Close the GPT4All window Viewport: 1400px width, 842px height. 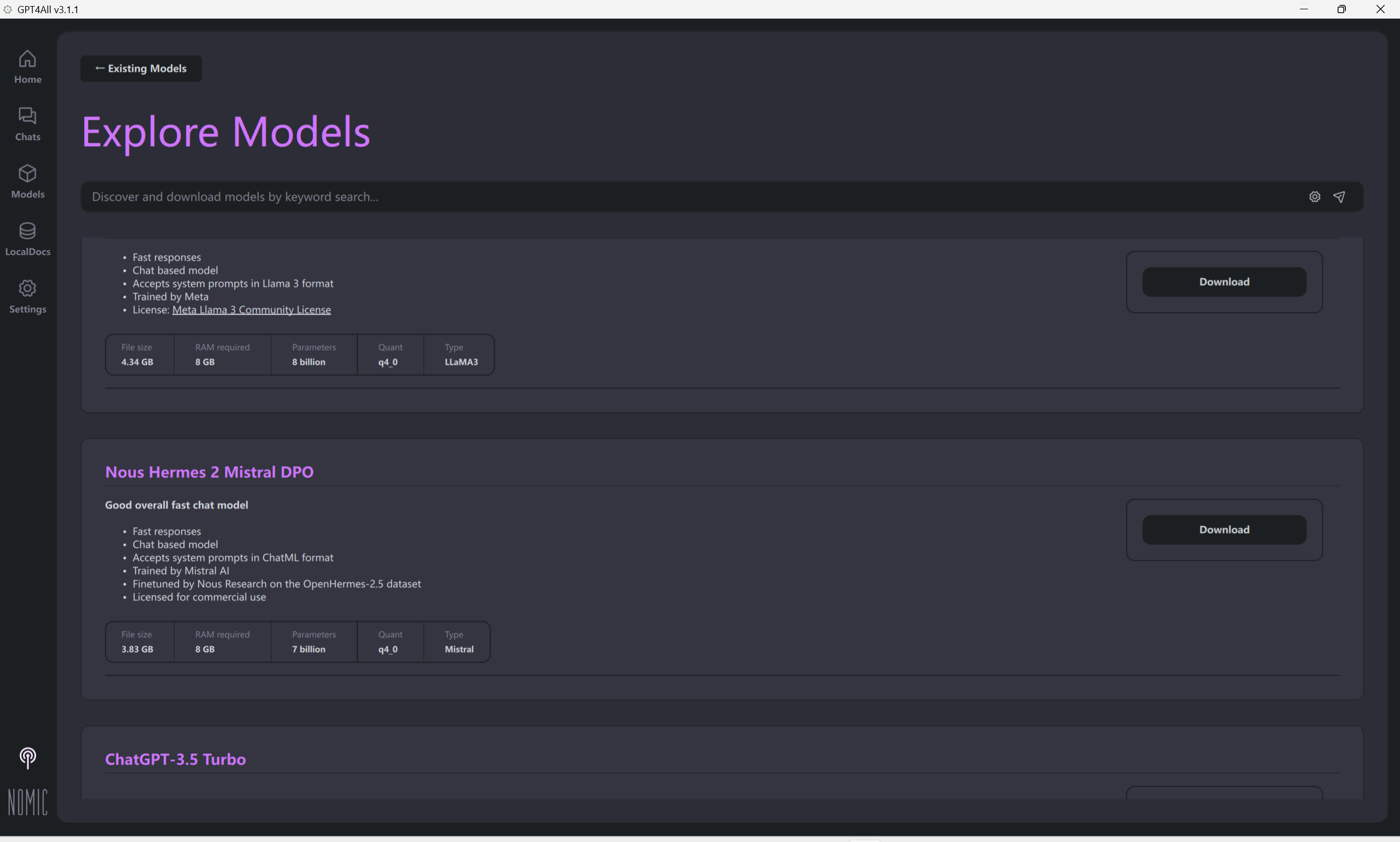coord(1380,9)
